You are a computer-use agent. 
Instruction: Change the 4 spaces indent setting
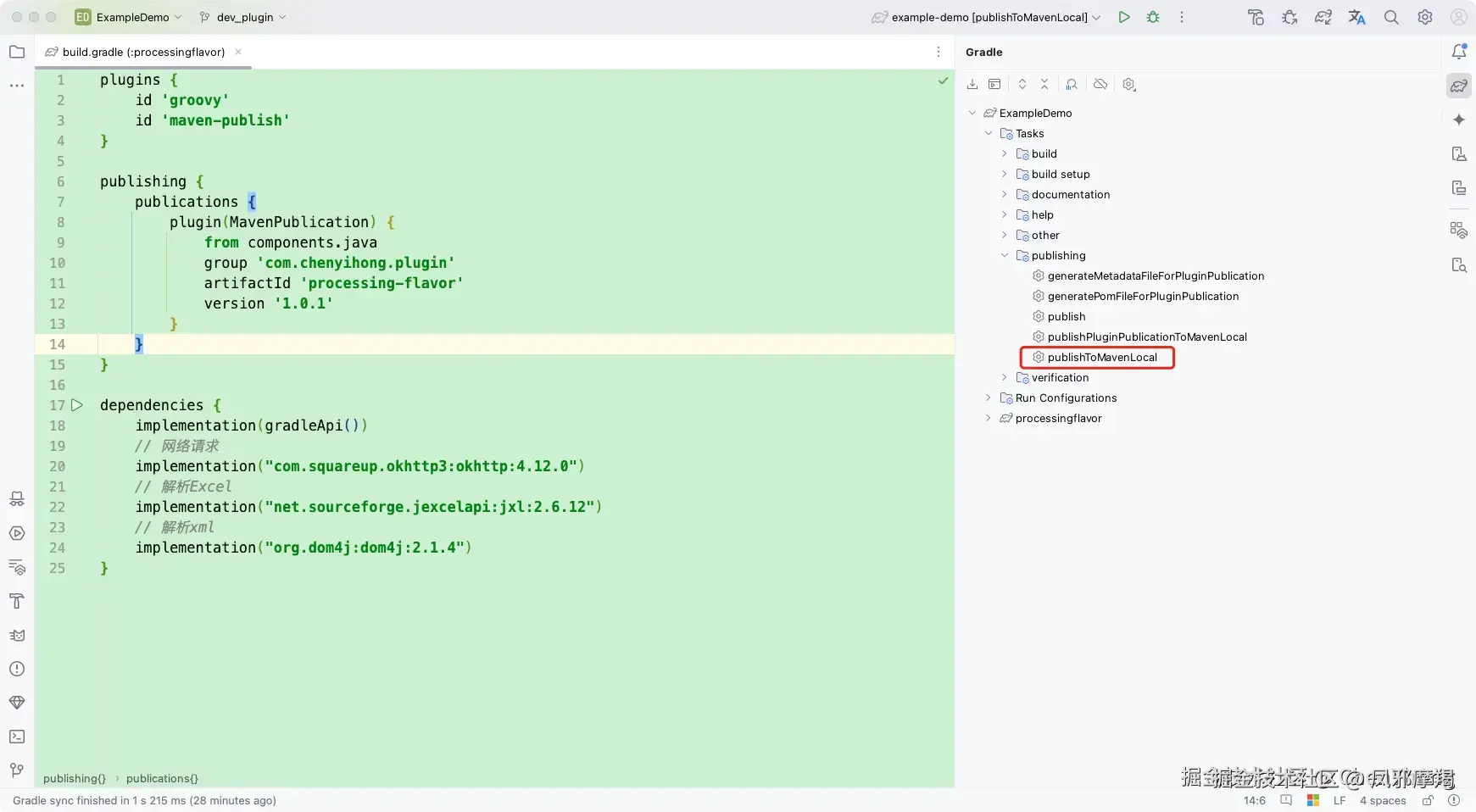coord(1383,800)
